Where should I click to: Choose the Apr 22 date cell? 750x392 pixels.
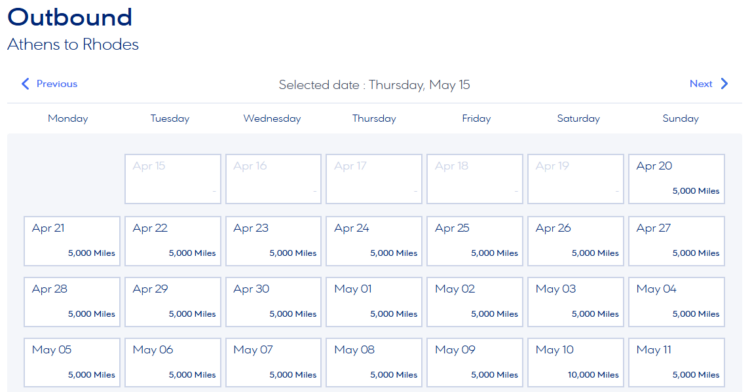click(x=173, y=241)
